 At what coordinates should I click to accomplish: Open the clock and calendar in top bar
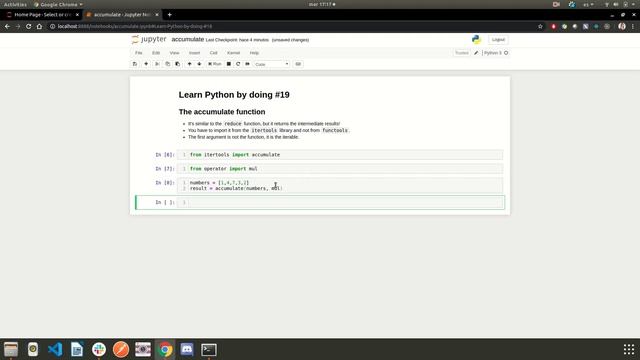[x=322, y=4]
